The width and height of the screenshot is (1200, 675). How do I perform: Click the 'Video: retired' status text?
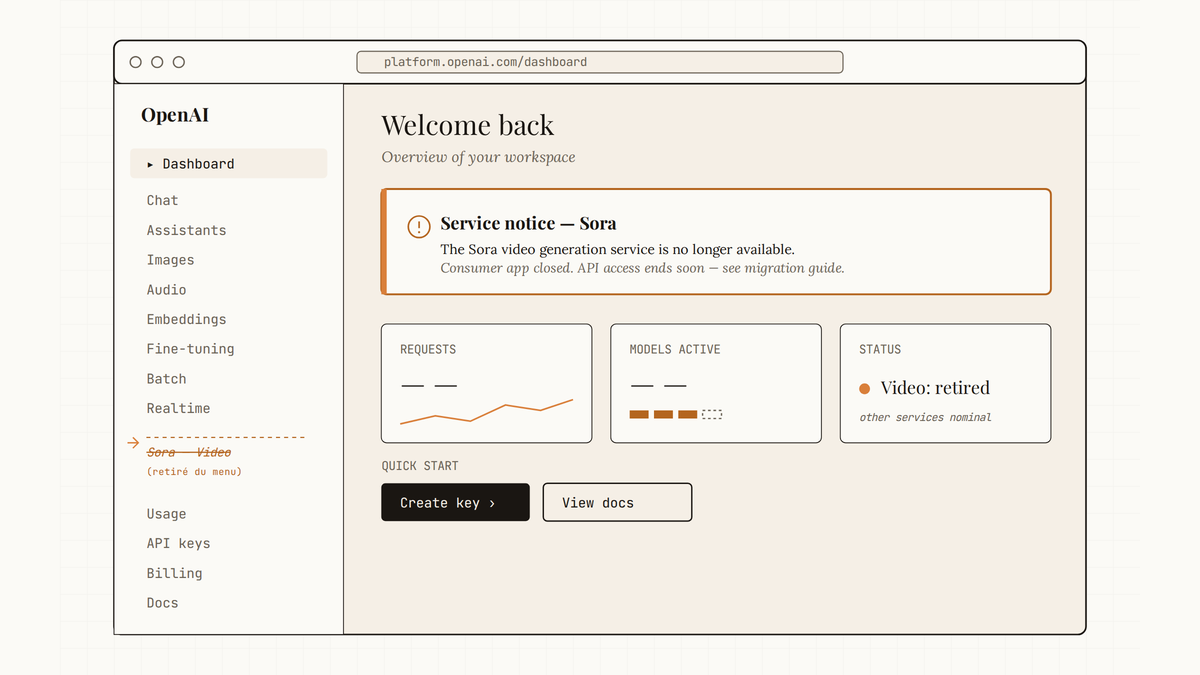pyautogui.click(x=935, y=388)
